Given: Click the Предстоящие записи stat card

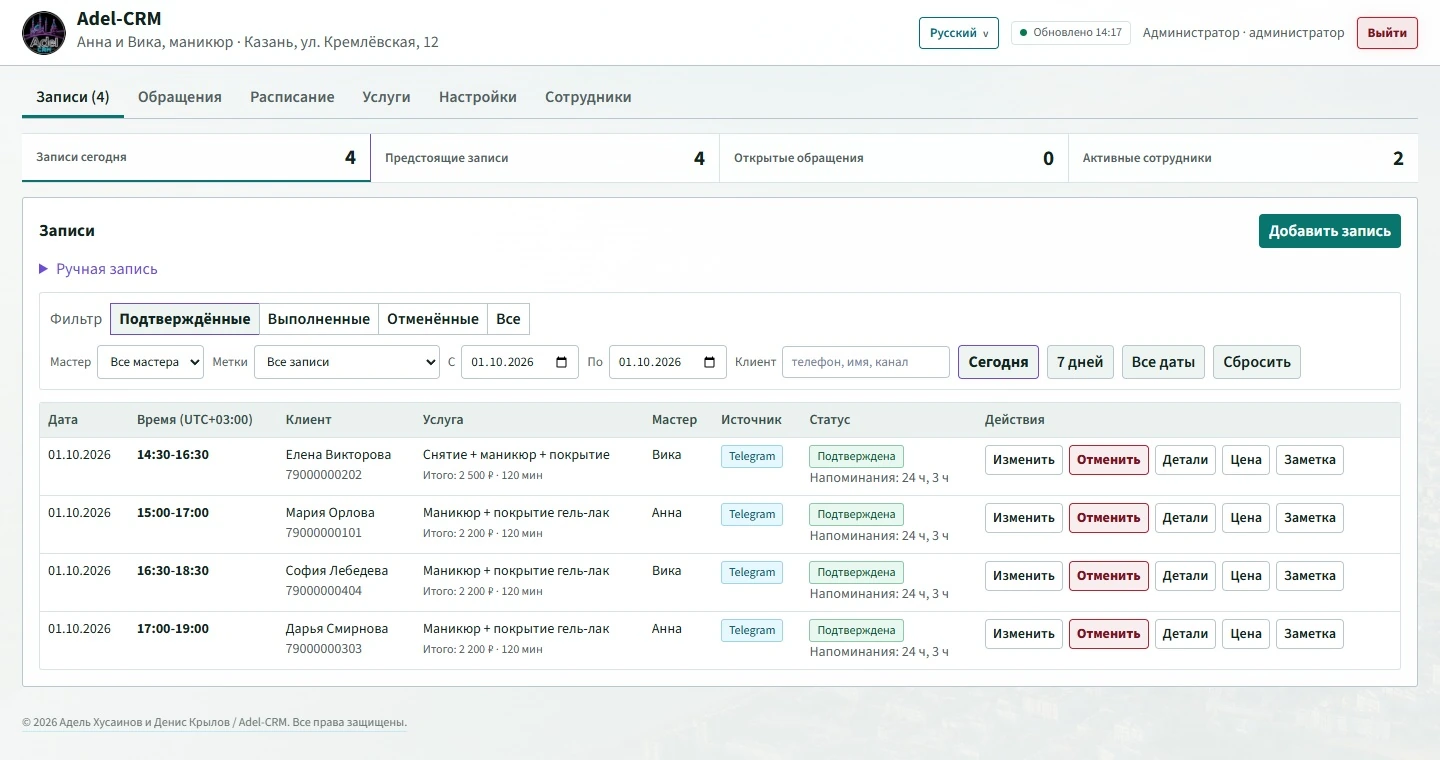Looking at the screenshot, I should (545, 158).
